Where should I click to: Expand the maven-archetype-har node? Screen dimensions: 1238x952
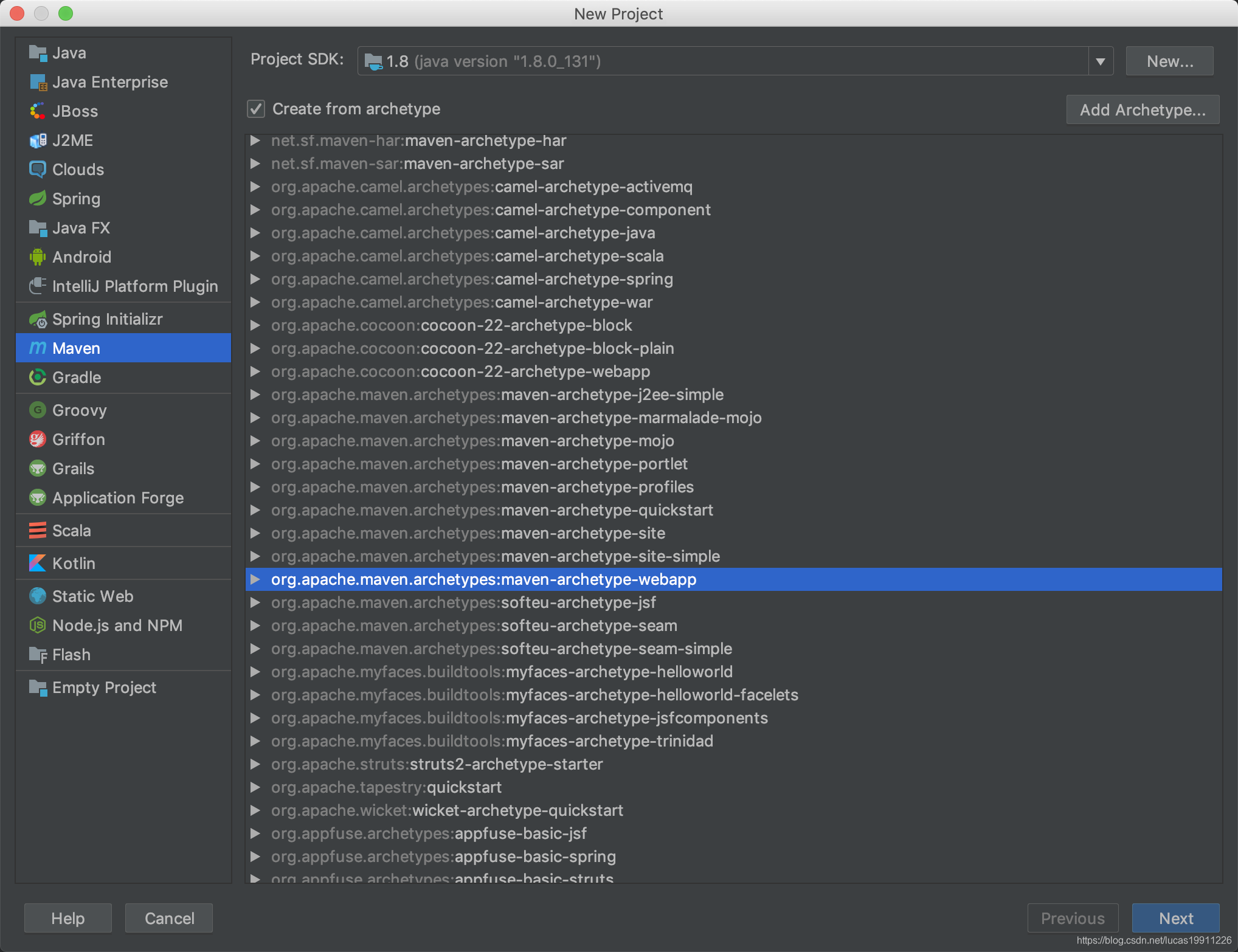point(256,140)
